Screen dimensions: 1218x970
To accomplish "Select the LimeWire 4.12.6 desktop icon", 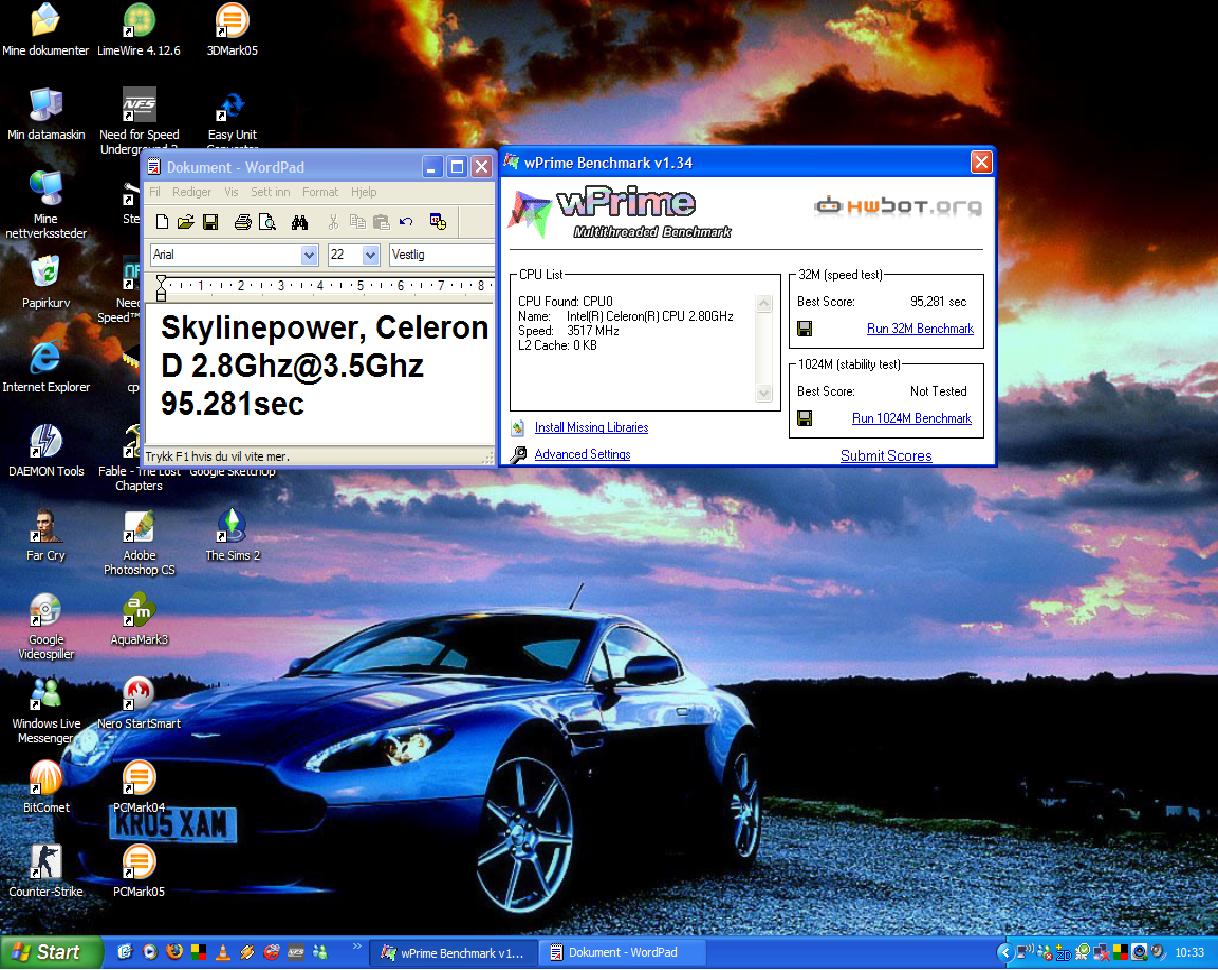I will tap(139, 30).
